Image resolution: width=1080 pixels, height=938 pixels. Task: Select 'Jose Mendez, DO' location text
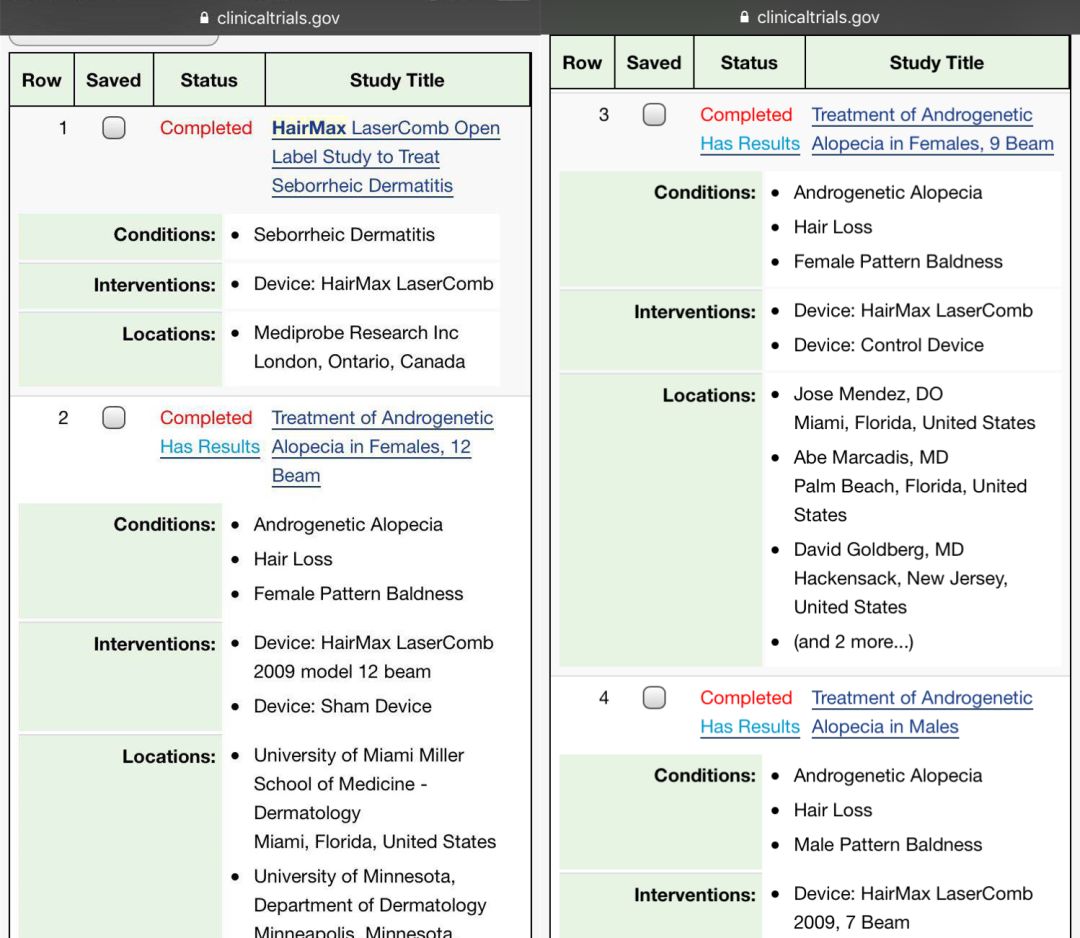coord(868,395)
